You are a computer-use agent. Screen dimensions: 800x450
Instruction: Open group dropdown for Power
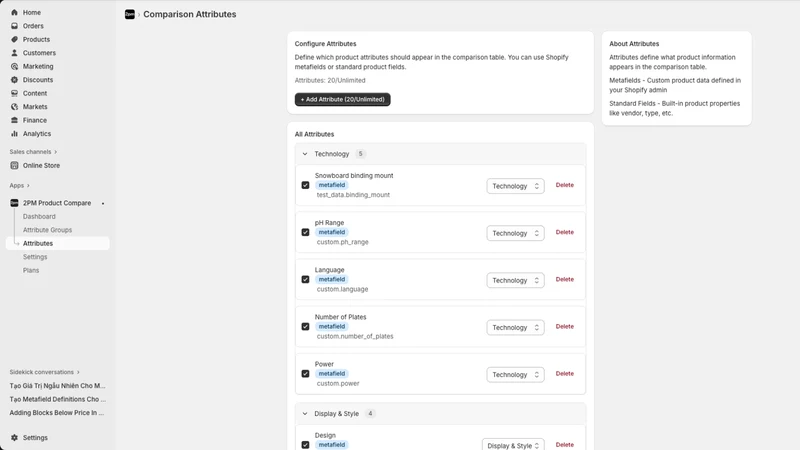click(x=515, y=374)
